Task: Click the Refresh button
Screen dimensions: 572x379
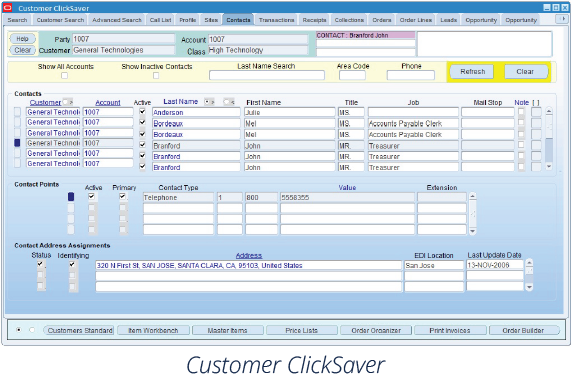Action: coord(472,71)
